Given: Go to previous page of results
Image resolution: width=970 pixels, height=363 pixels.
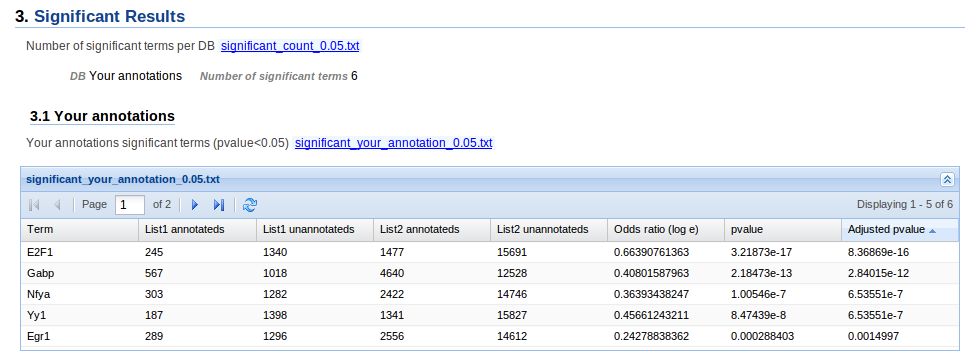Looking at the screenshot, I should click(x=58, y=205).
